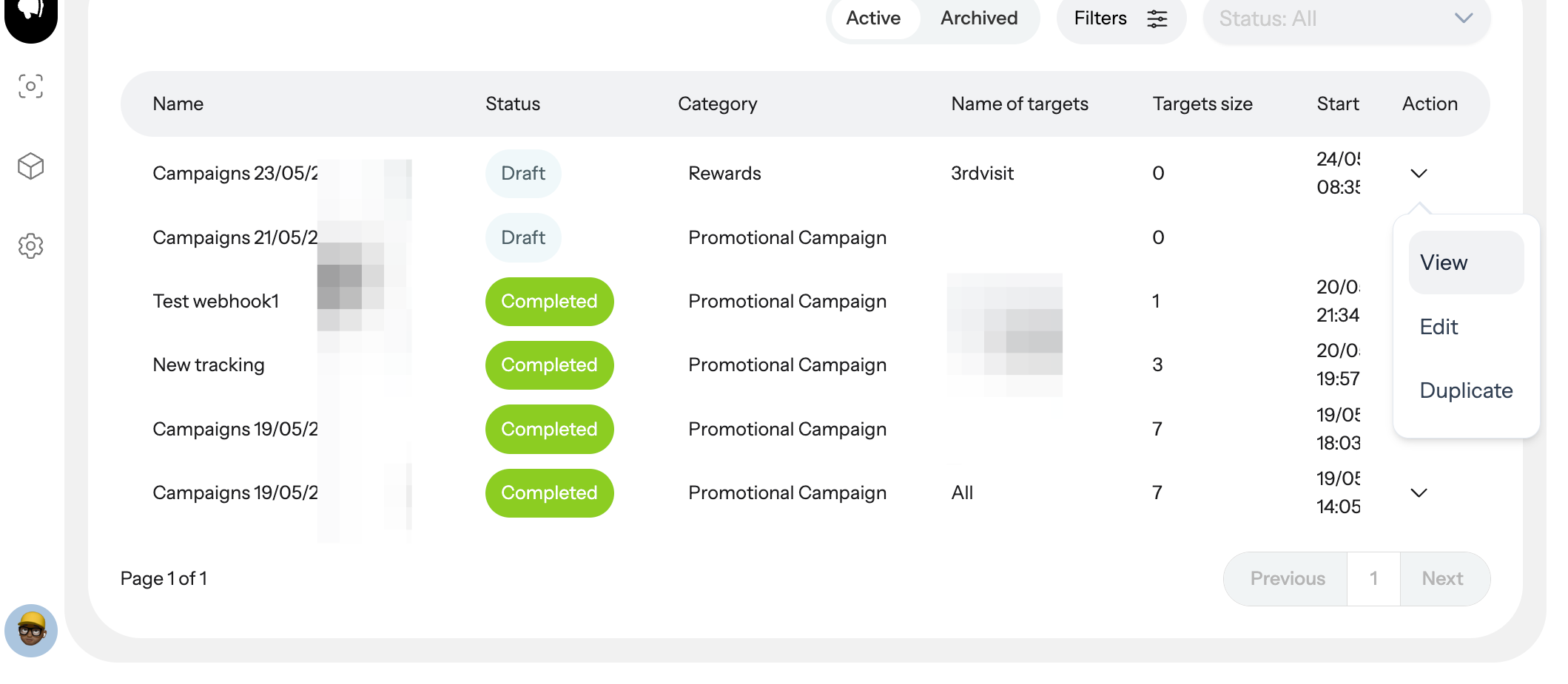Go to Previous page
The image size is (1568, 684).
click(x=1287, y=579)
